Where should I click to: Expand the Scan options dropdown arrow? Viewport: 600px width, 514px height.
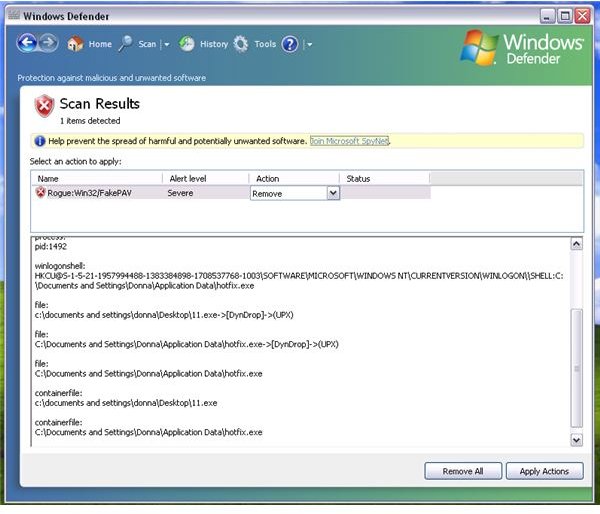pyautogui.click(x=167, y=44)
